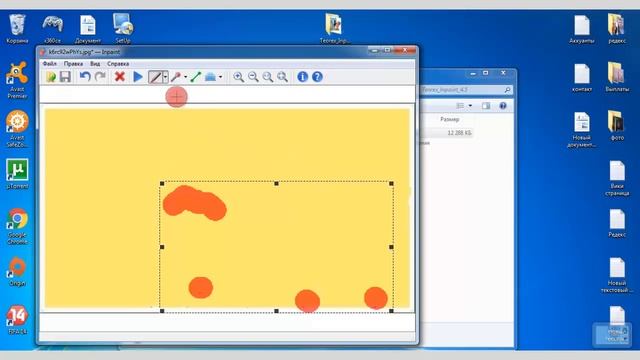Viewport: 640px width, 360px height.
Task: Expand the dropdown next to the Magic Wand tool
Action: click(x=186, y=77)
